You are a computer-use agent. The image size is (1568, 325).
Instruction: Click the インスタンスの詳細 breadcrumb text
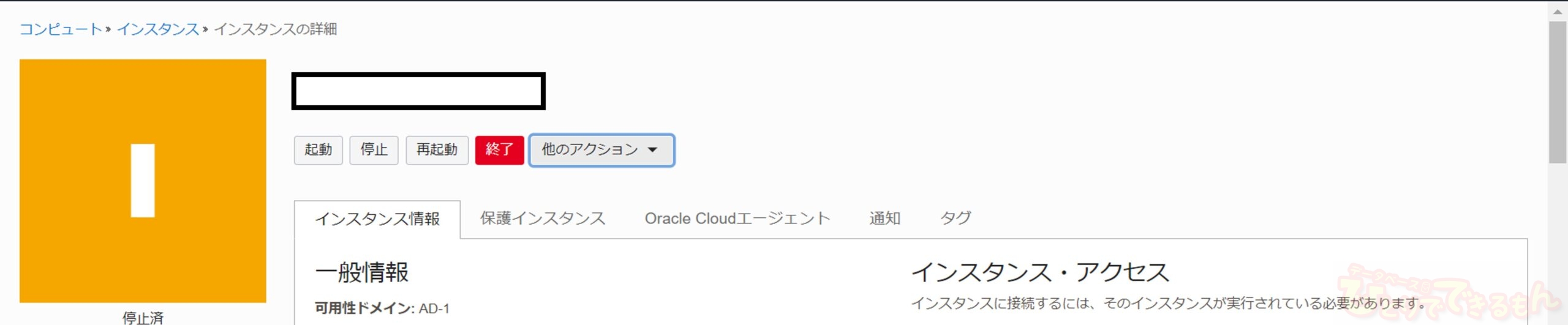coord(275,29)
